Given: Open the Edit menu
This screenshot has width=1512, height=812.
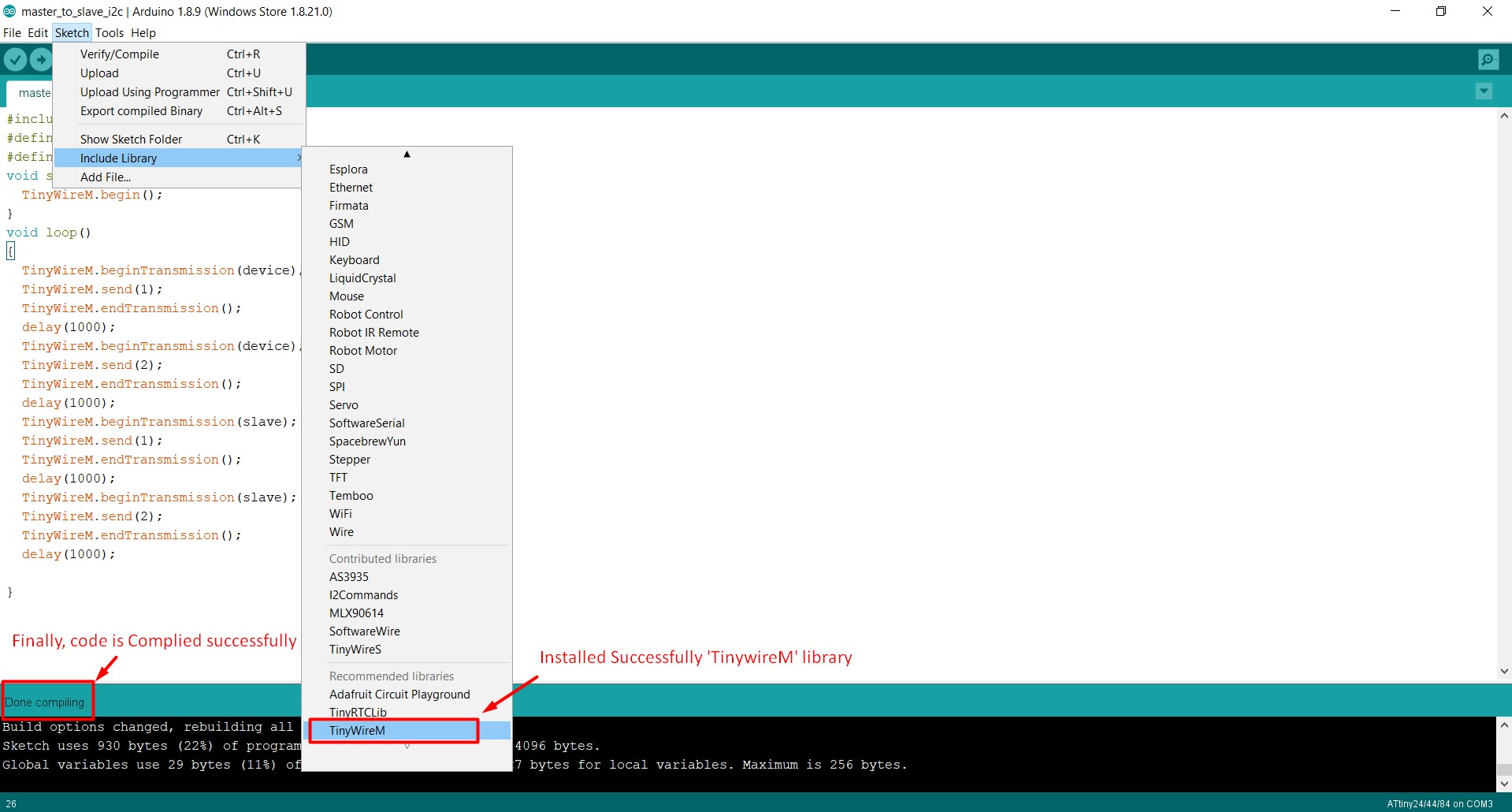Looking at the screenshot, I should click(38, 33).
